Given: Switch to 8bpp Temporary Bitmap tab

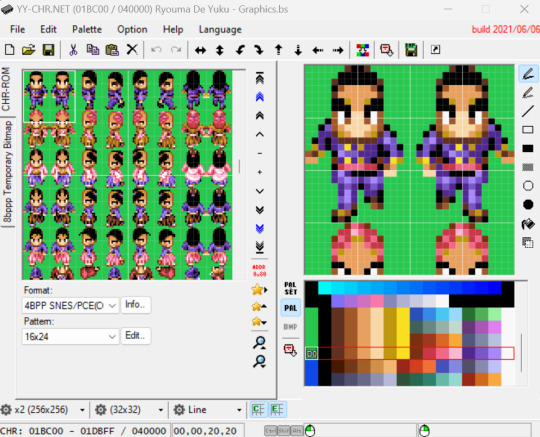Looking at the screenshot, I should 8,171.
